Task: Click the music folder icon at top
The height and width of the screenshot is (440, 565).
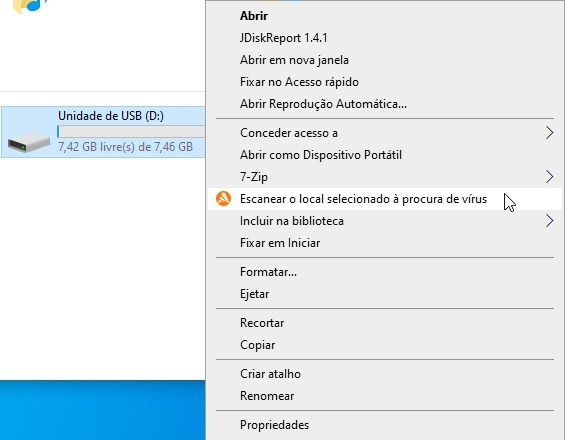Action: 30,5
